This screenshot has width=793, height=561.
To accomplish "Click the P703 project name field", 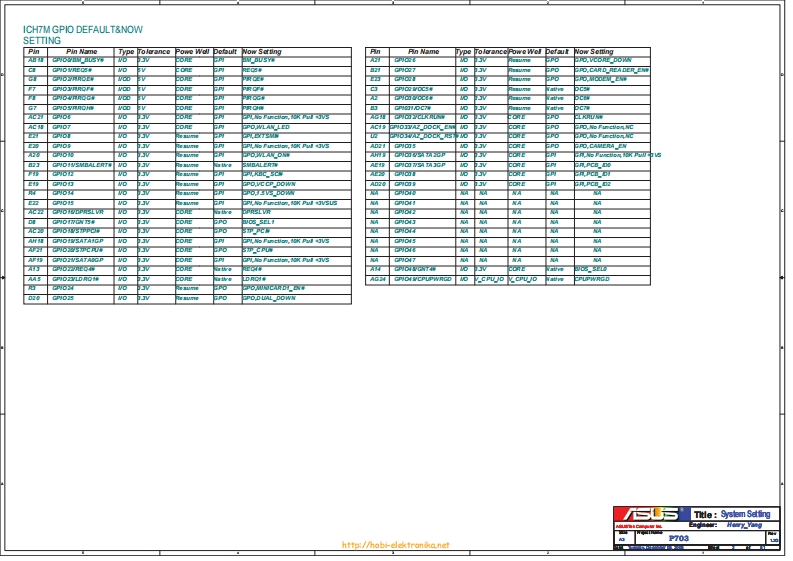I will 678,537.
